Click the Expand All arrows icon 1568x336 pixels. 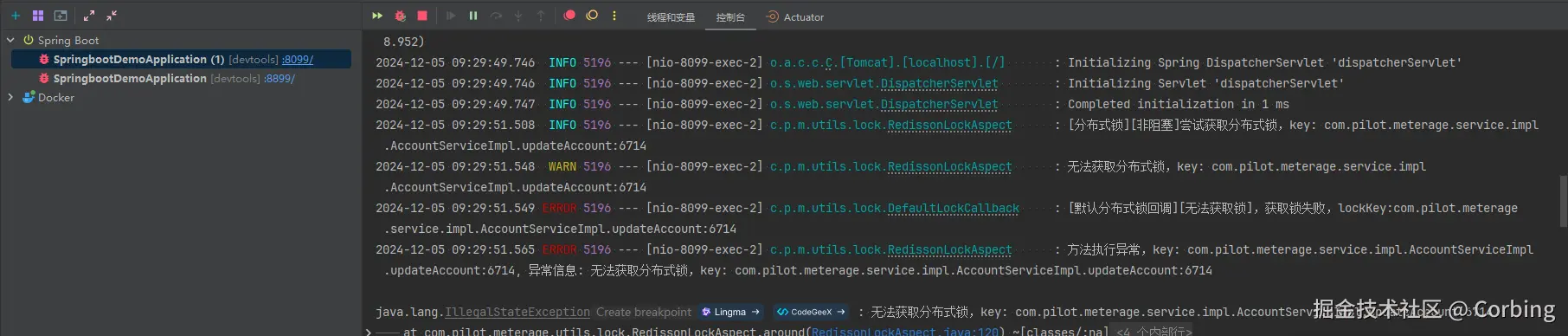coord(89,16)
